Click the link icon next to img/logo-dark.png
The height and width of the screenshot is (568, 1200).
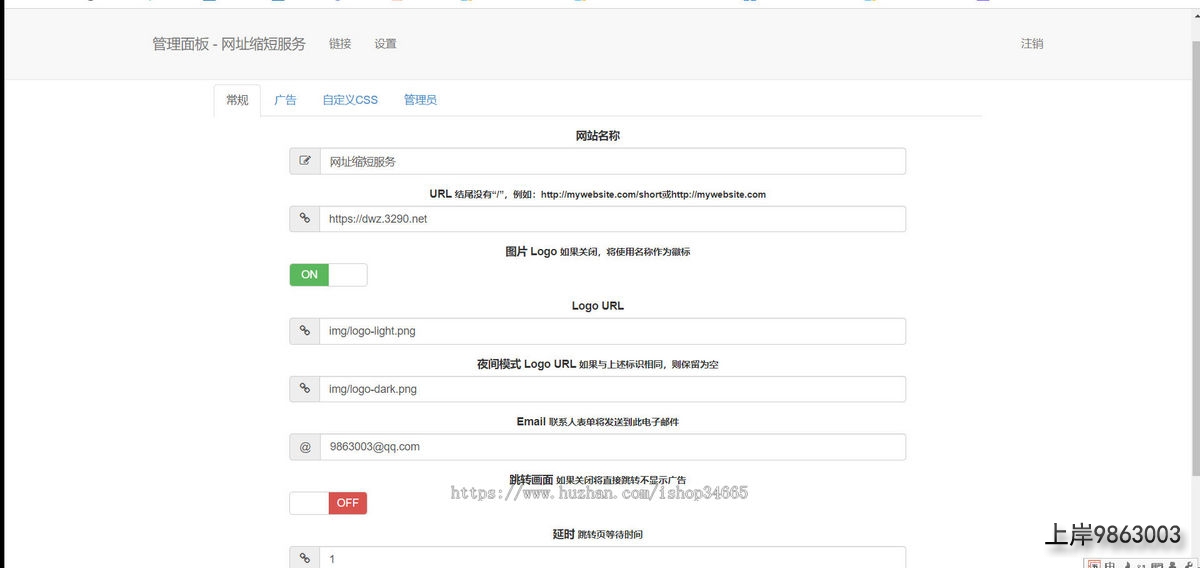click(x=305, y=389)
